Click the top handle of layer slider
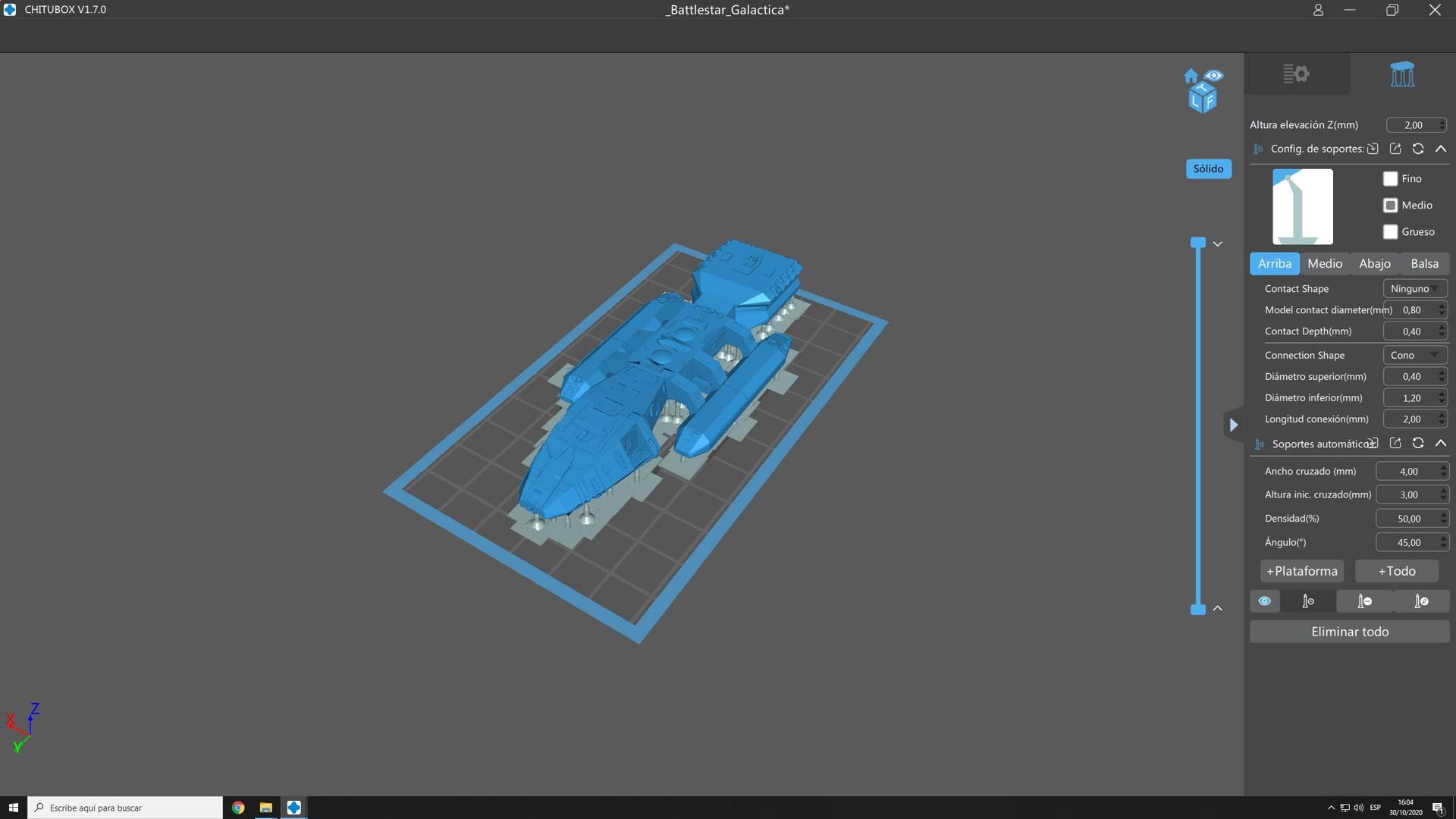This screenshot has height=819, width=1456. click(x=1198, y=243)
